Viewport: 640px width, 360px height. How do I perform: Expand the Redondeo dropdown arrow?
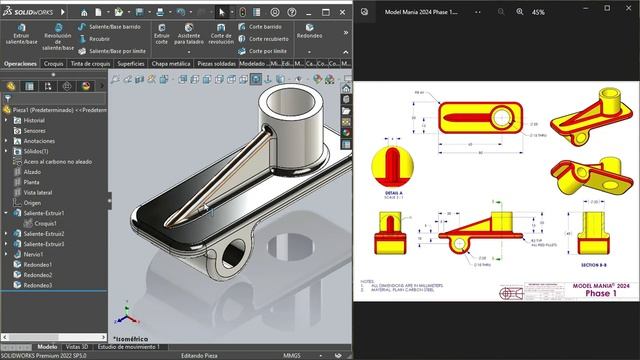click(309, 52)
